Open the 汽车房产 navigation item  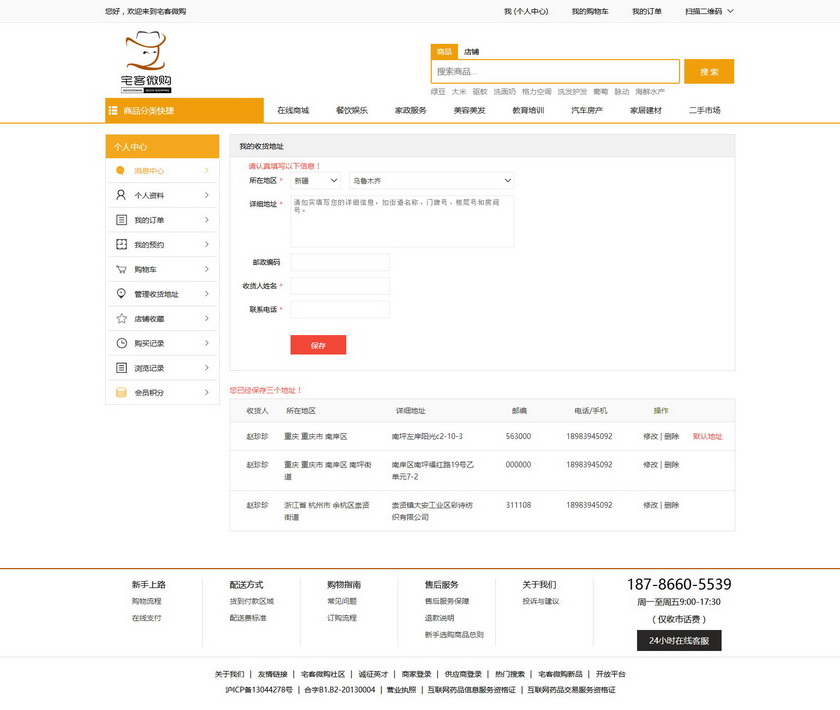pyautogui.click(x=587, y=110)
